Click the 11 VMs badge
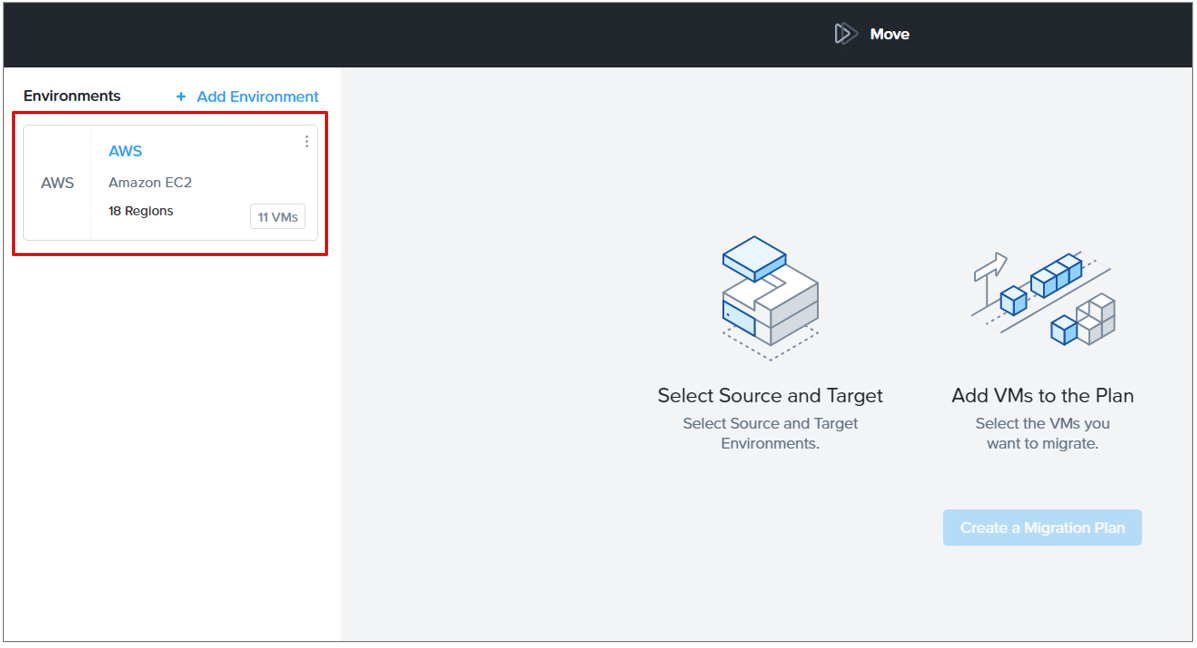The width and height of the screenshot is (1197, 648). (278, 217)
